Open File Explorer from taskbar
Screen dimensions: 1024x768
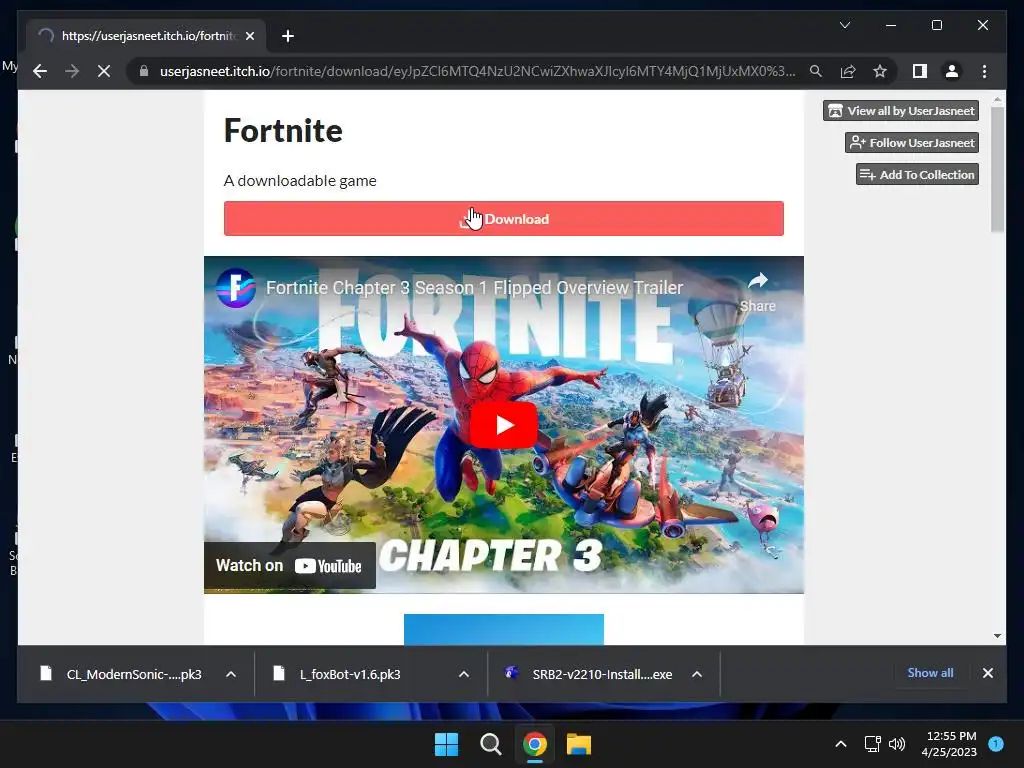(579, 744)
